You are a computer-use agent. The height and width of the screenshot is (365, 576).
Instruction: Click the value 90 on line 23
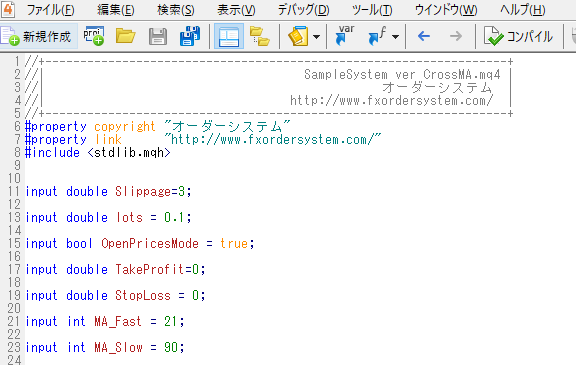[x=171, y=347]
